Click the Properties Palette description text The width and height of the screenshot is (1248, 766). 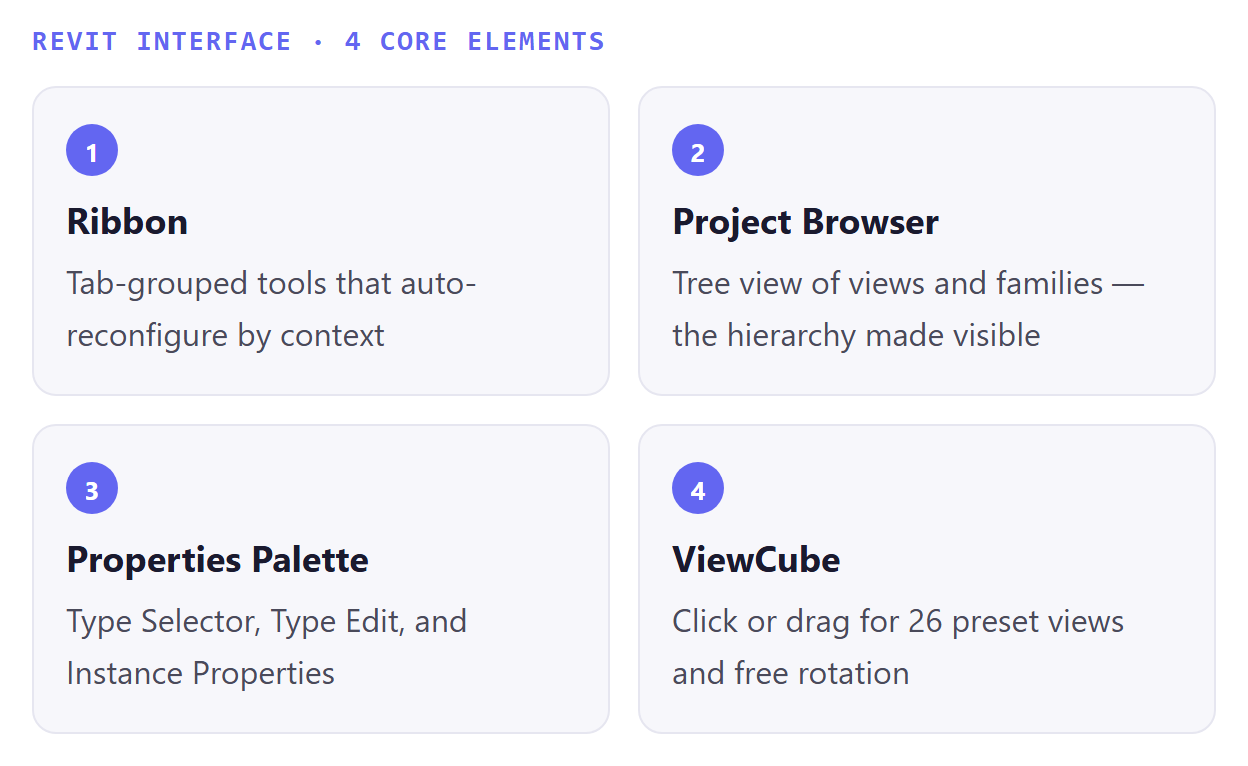[x=267, y=647]
